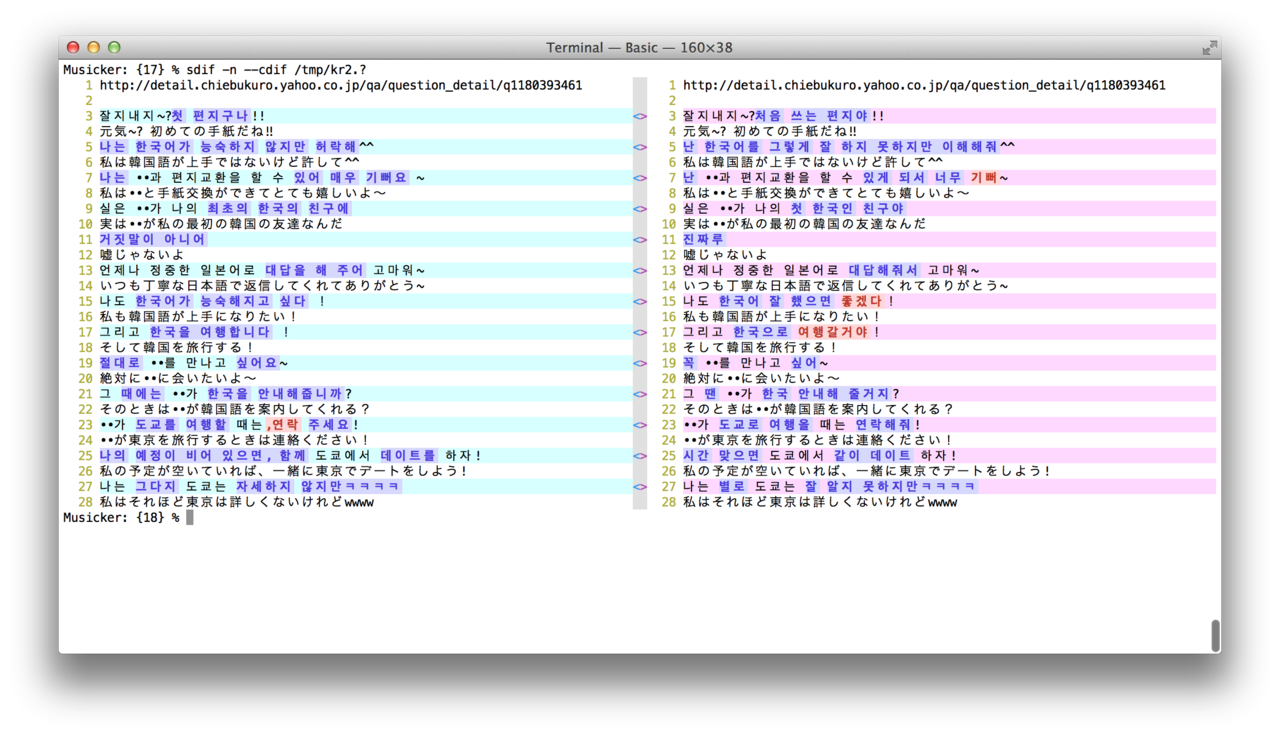The height and width of the screenshot is (735, 1280).
Task: Click the '<>' diff marker on line 23
Action: tap(640, 425)
